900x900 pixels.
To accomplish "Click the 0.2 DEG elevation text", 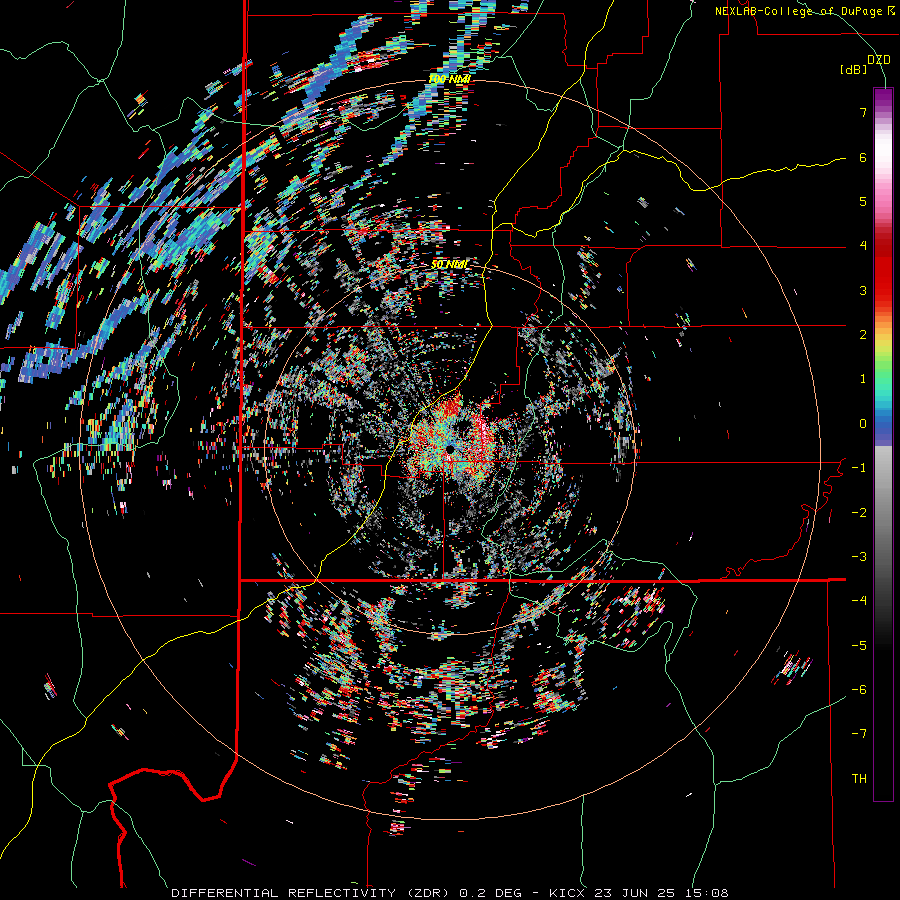I will coord(491,893).
